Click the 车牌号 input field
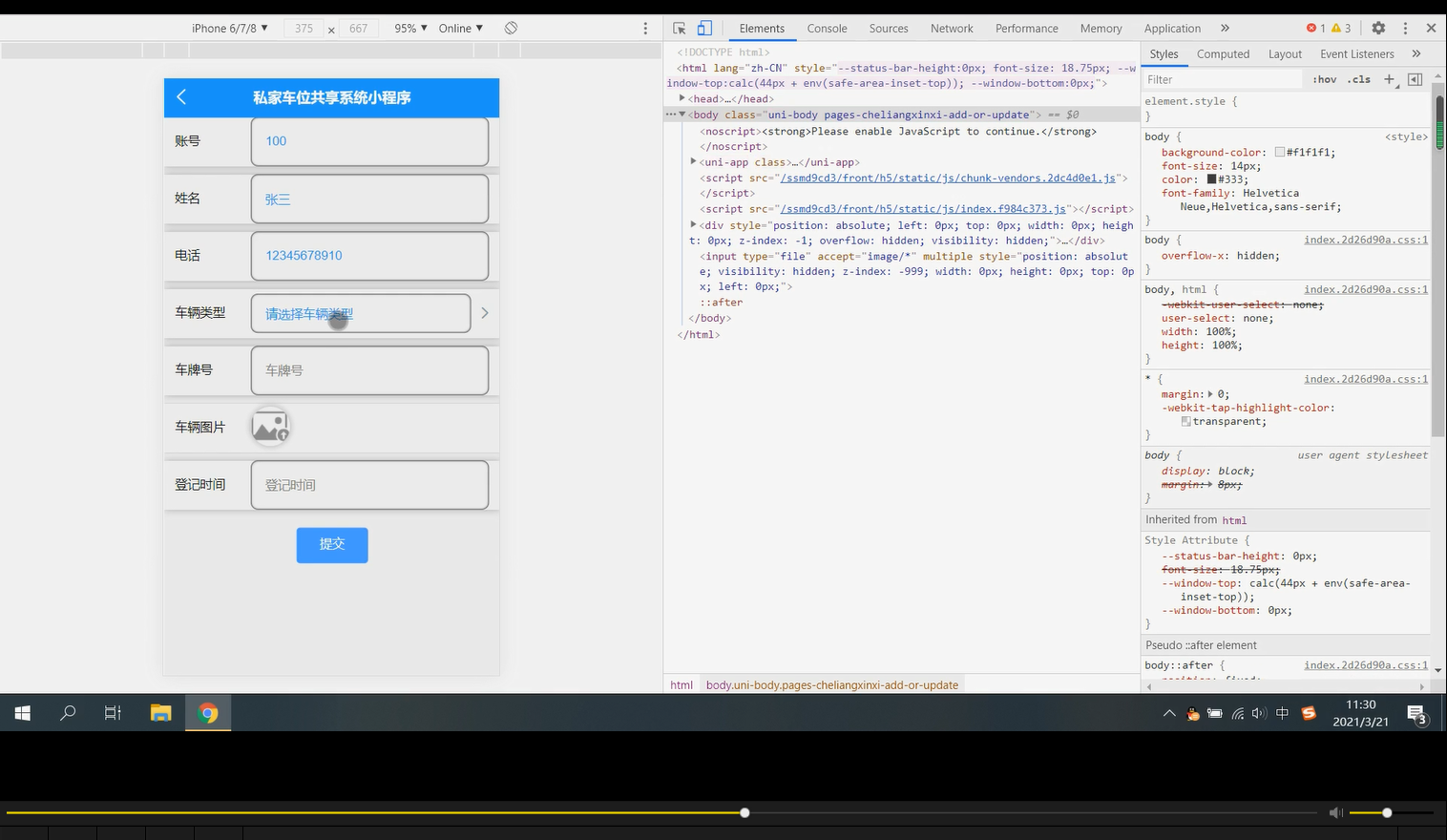This screenshot has width=1447, height=840. pos(369,370)
